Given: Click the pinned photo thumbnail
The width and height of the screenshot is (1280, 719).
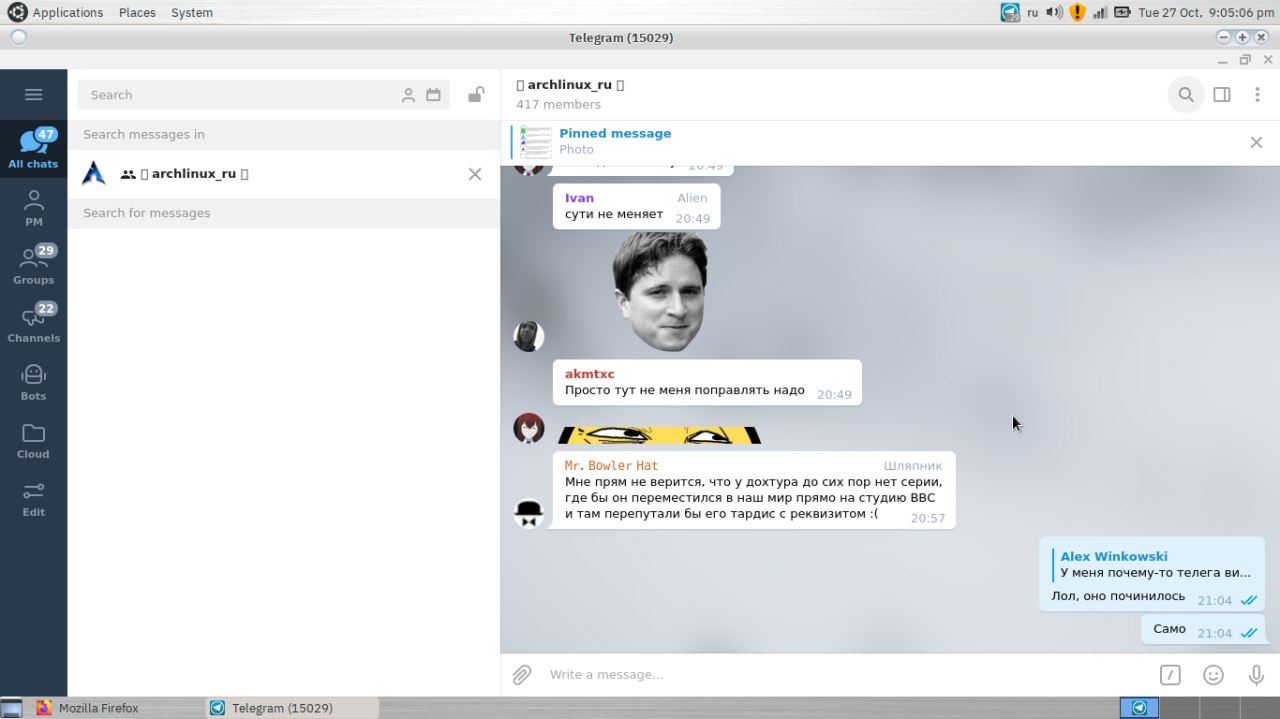Looking at the screenshot, I should pyautogui.click(x=536, y=142).
